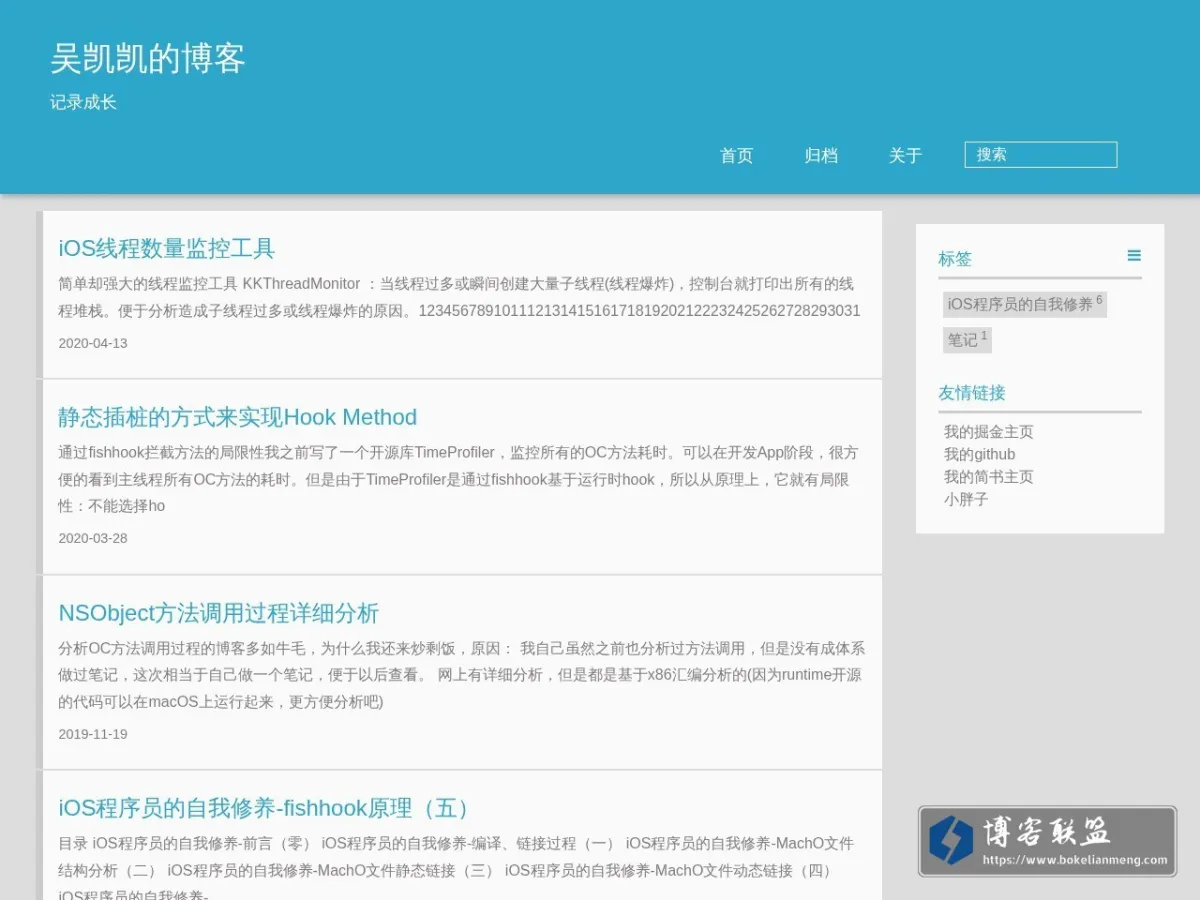The height and width of the screenshot is (900, 1200).
Task: Open the post iOS线程数量监控工具
Action: click(167, 248)
